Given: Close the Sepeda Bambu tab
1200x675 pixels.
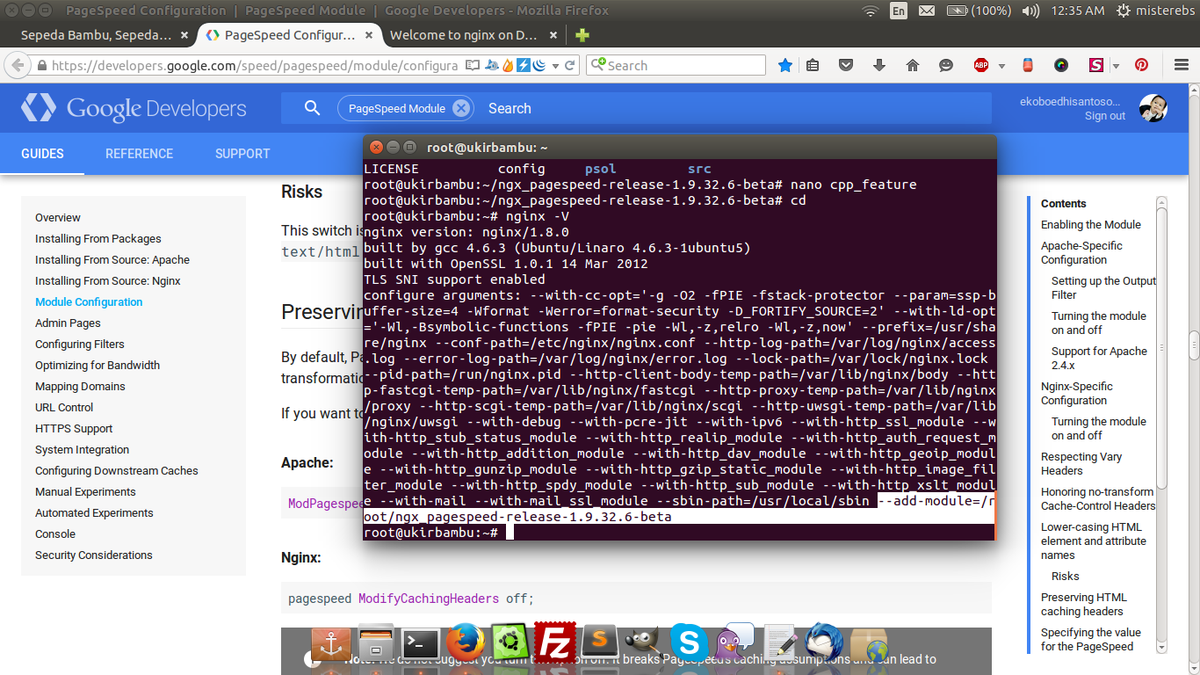Looking at the screenshot, I should pos(184,35).
